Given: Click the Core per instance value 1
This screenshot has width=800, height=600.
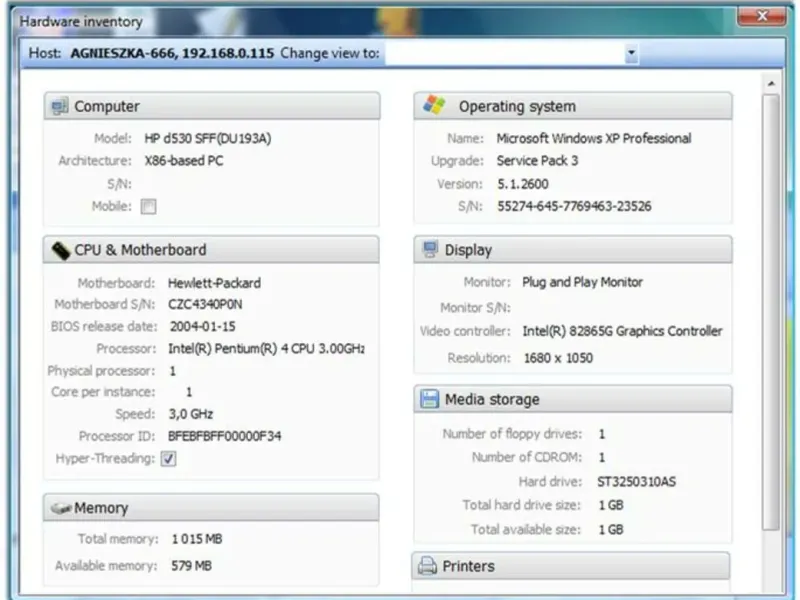Looking at the screenshot, I should pos(189,392).
